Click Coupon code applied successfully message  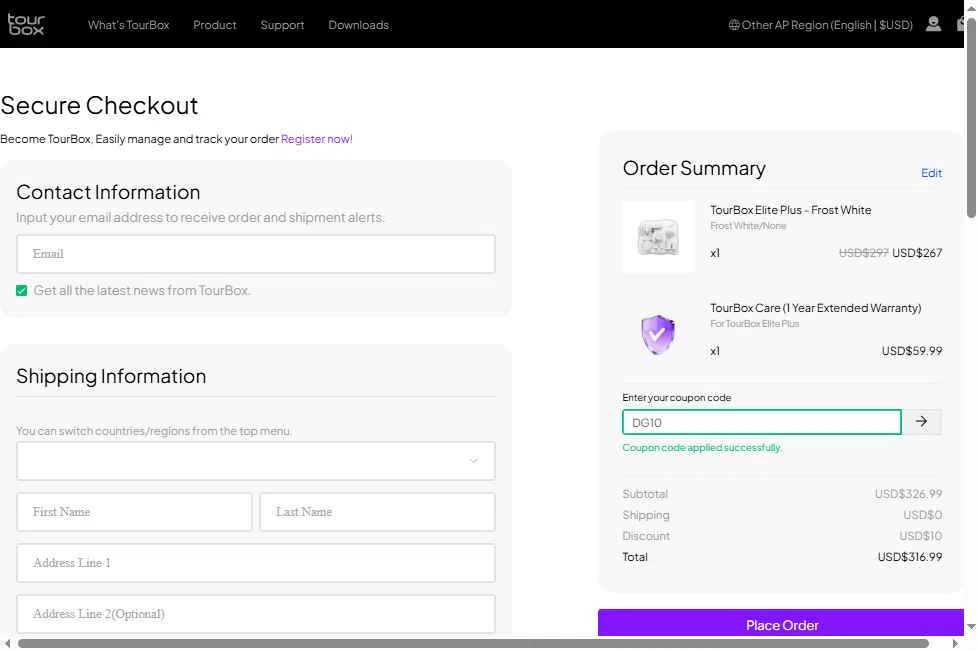click(702, 448)
